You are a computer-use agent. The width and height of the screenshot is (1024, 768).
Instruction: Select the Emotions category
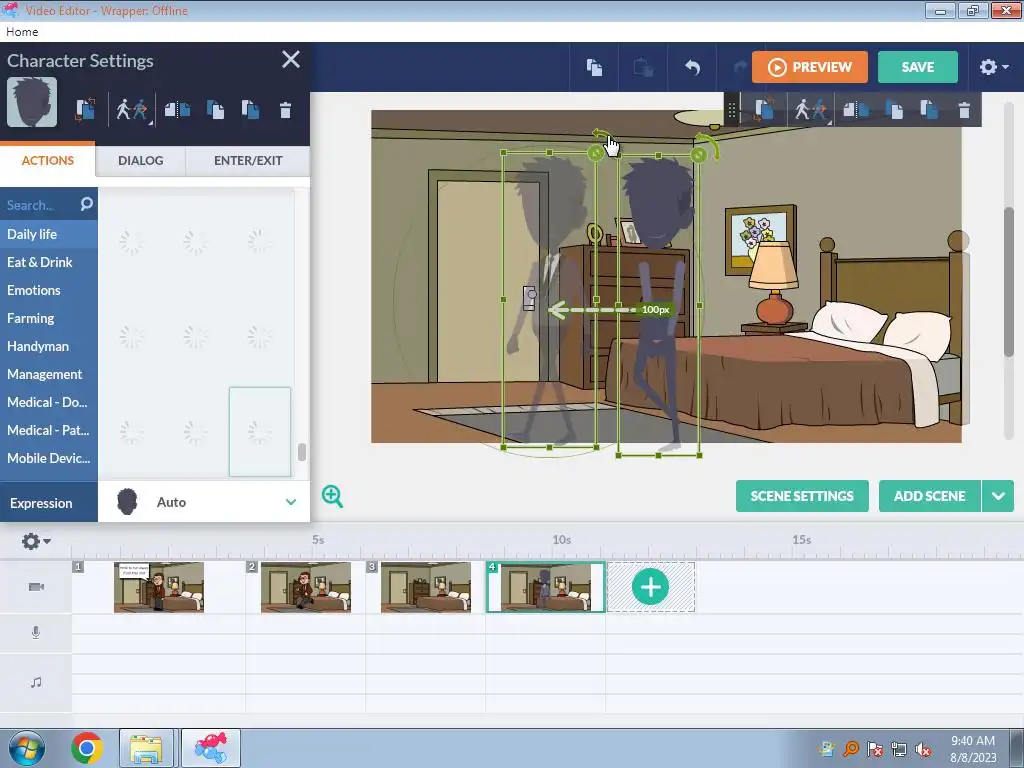[49, 290]
